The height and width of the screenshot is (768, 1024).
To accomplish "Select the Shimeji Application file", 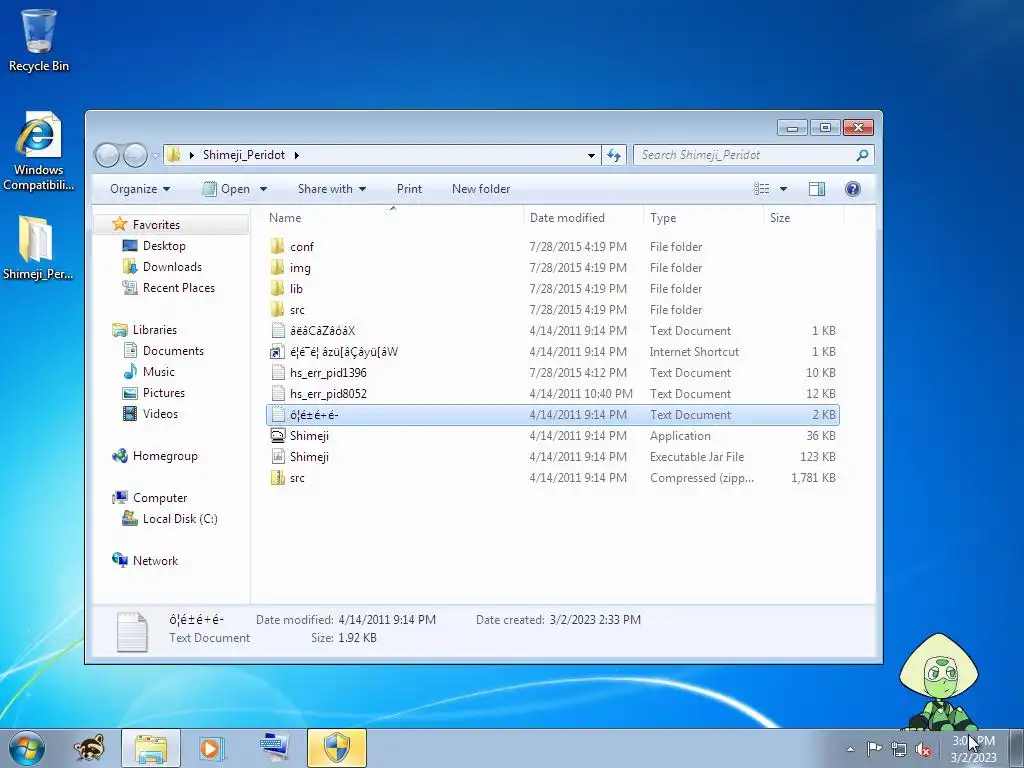I will (x=552, y=436).
